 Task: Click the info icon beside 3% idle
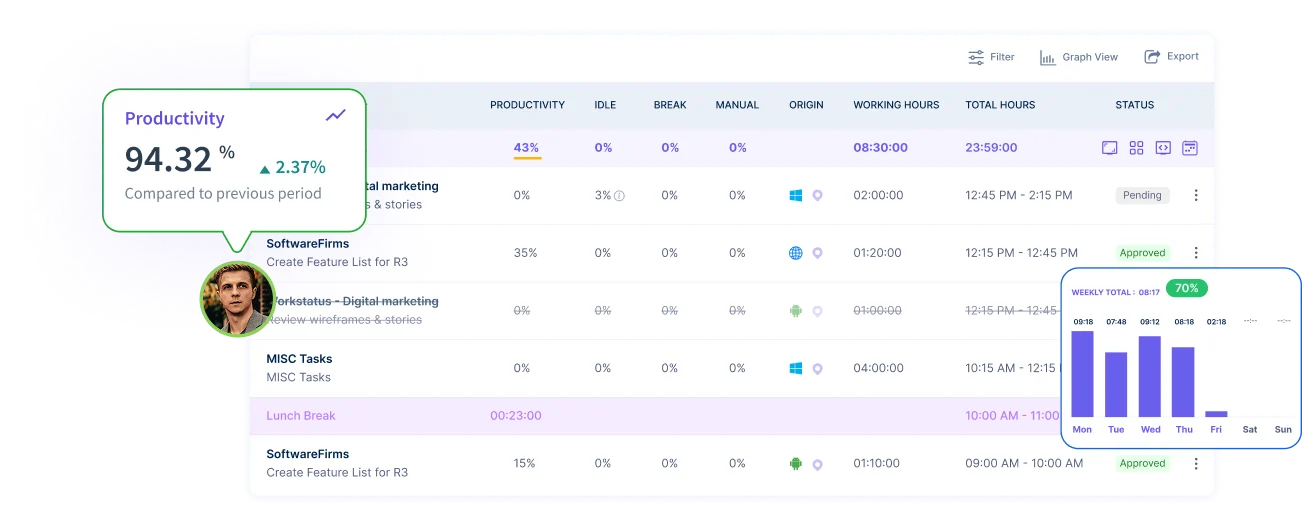tap(619, 196)
